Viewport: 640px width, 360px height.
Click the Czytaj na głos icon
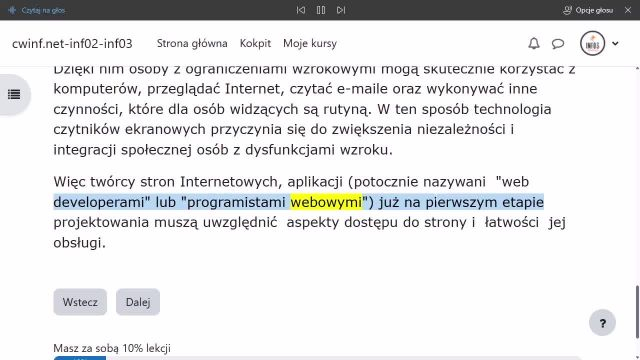pos(12,10)
